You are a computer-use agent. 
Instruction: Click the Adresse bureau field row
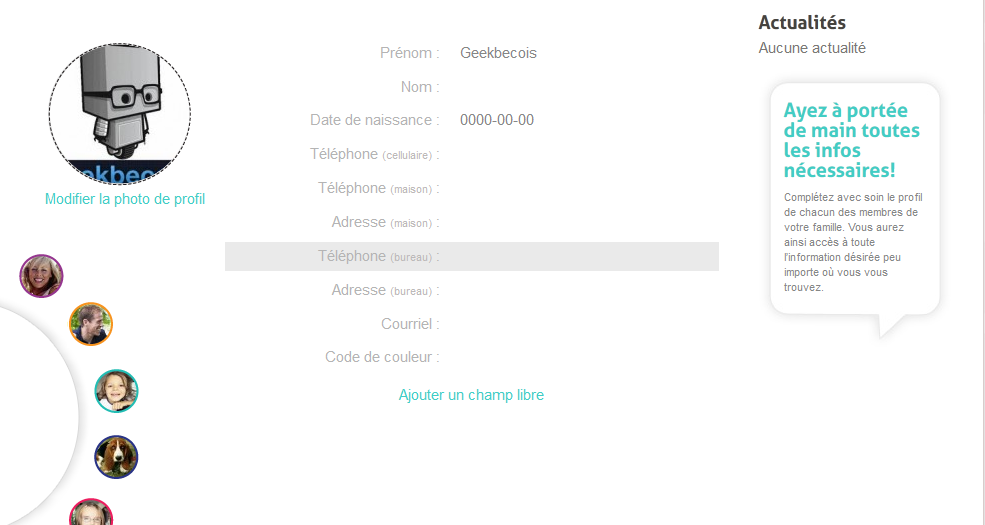click(580, 290)
